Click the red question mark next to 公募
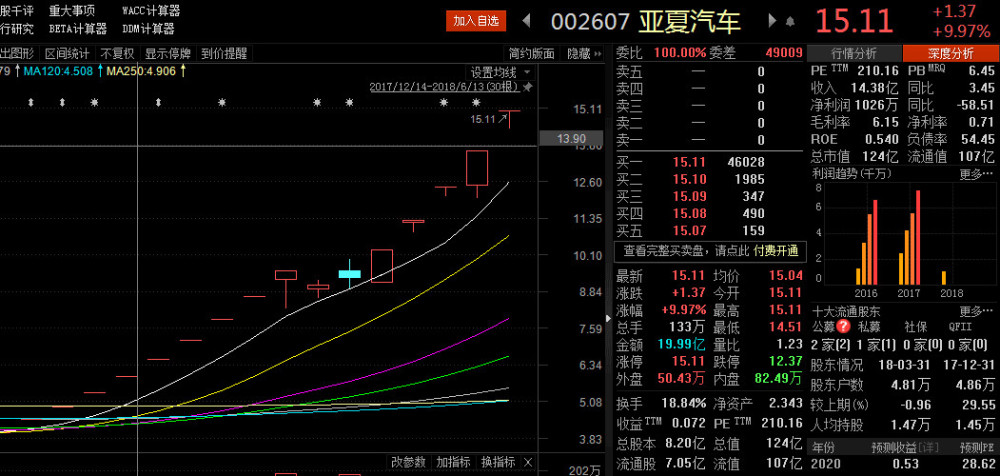 click(844, 327)
